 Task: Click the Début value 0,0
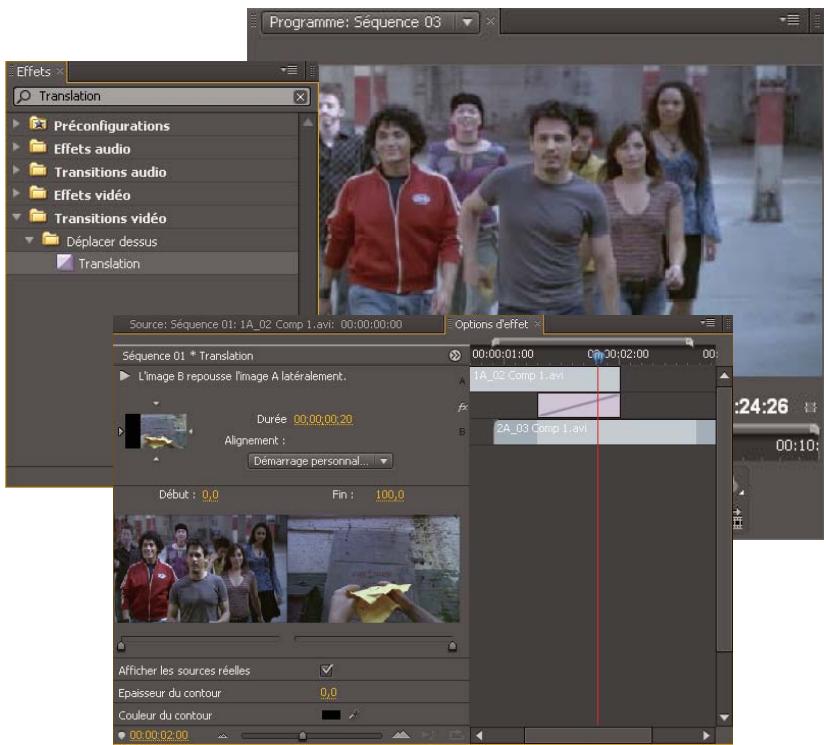[x=210, y=495]
